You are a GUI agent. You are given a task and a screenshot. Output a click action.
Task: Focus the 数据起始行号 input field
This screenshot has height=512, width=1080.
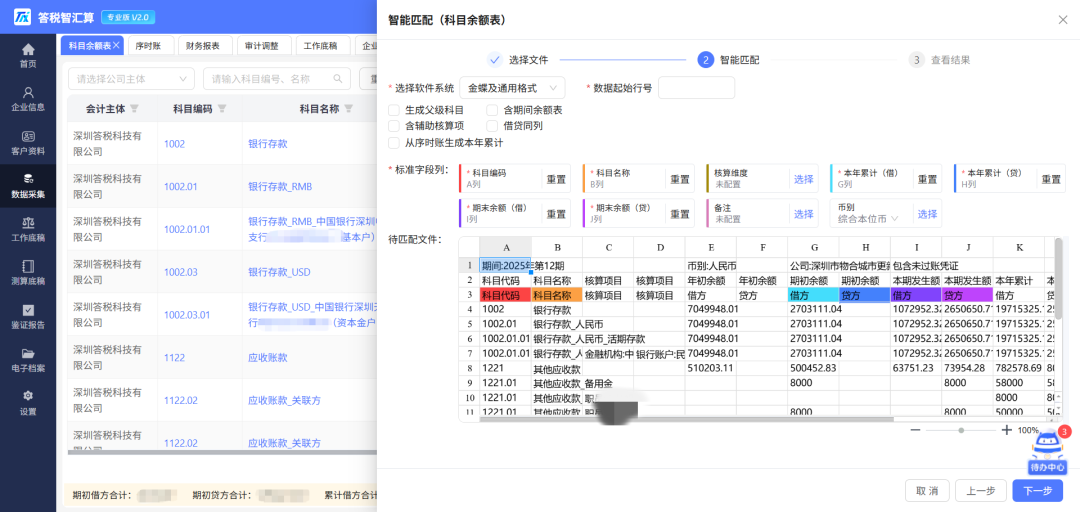pos(696,88)
